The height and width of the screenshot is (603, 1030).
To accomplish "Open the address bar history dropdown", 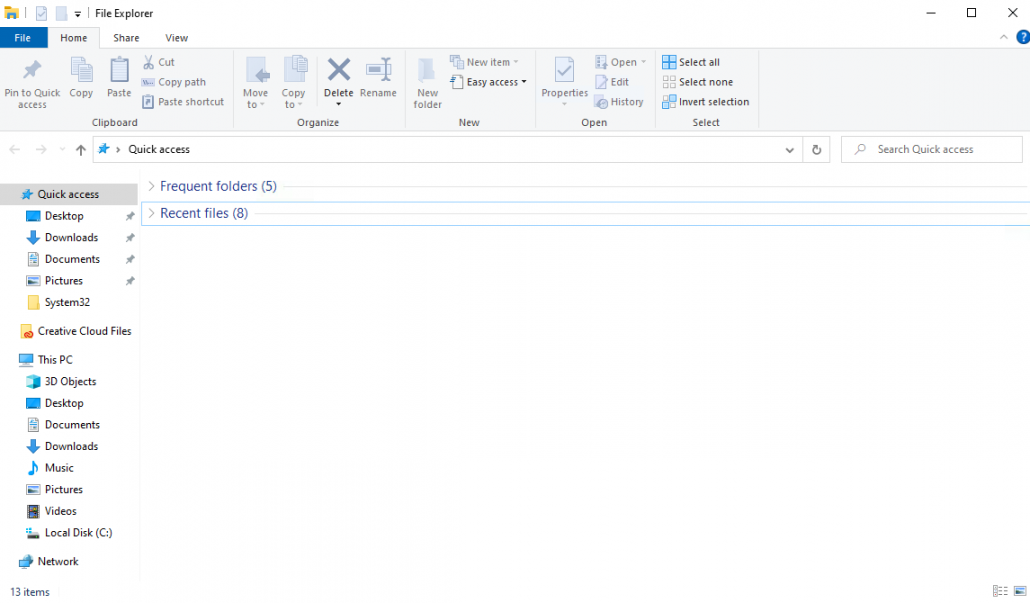I will (790, 150).
